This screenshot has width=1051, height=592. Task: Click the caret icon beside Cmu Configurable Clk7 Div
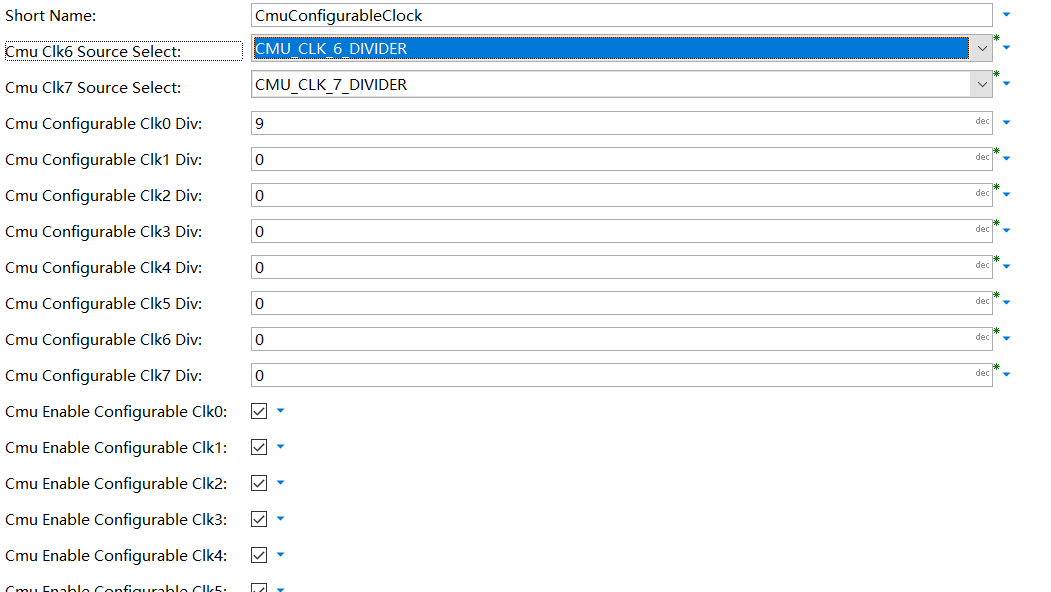pos(1006,375)
